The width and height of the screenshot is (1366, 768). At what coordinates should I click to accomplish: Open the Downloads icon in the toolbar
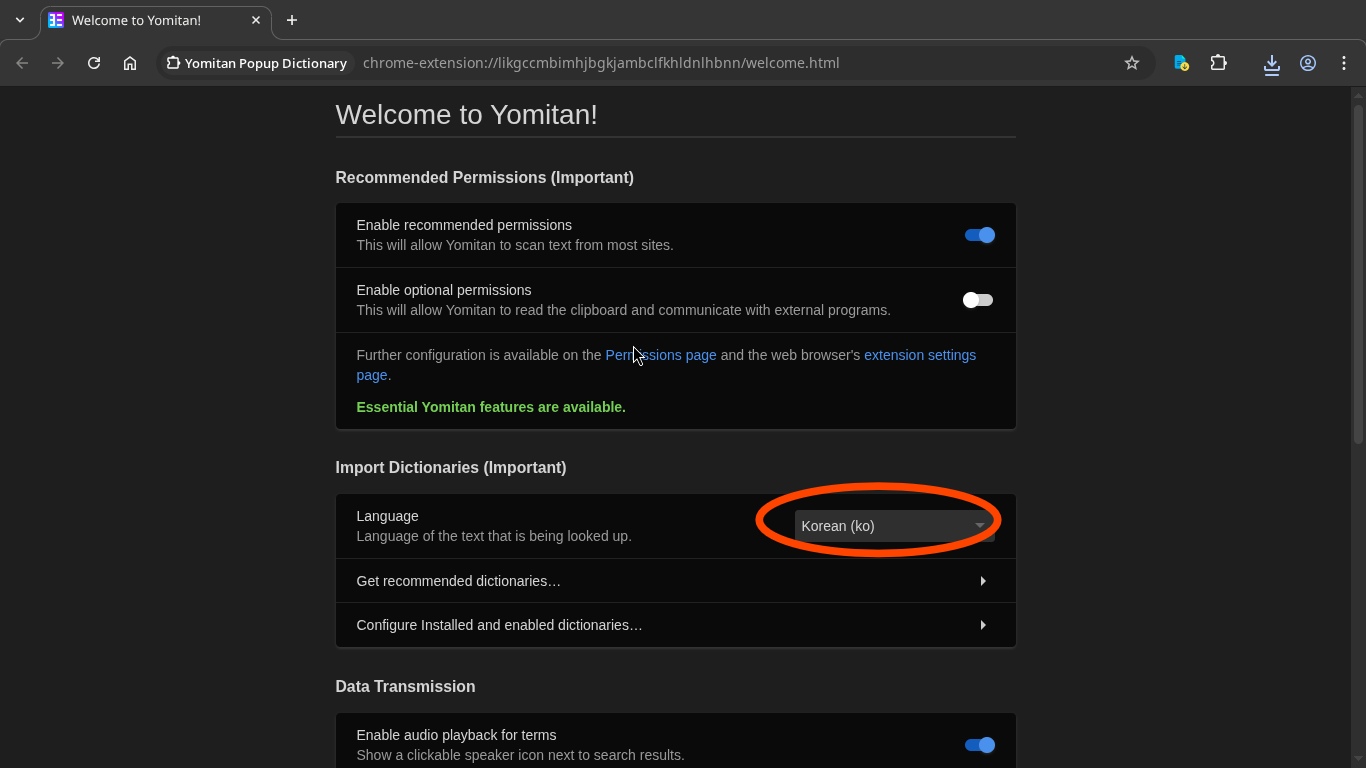1271,63
